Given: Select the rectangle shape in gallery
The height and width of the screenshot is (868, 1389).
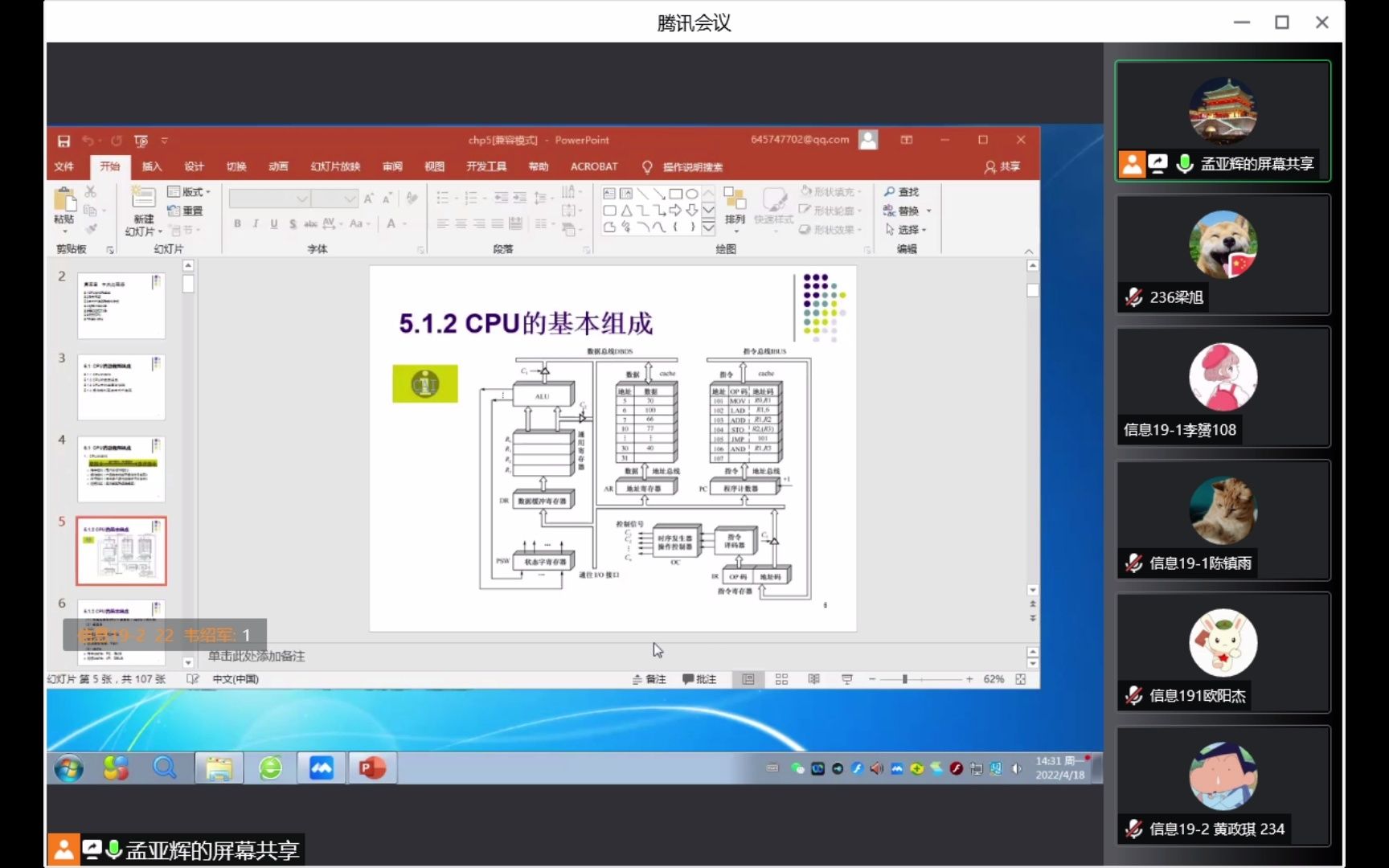Looking at the screenshot, I should click(676, 194).
